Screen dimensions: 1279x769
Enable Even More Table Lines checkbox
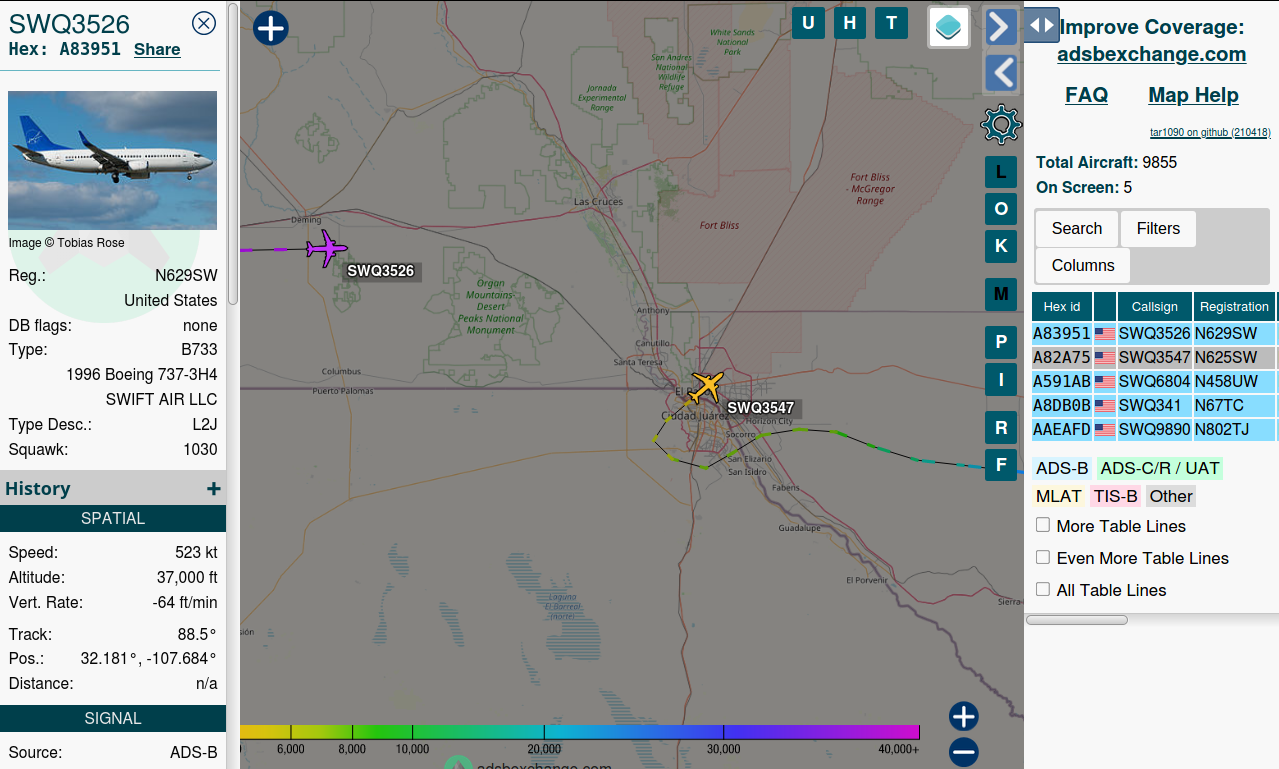[x=1043, y=557]
